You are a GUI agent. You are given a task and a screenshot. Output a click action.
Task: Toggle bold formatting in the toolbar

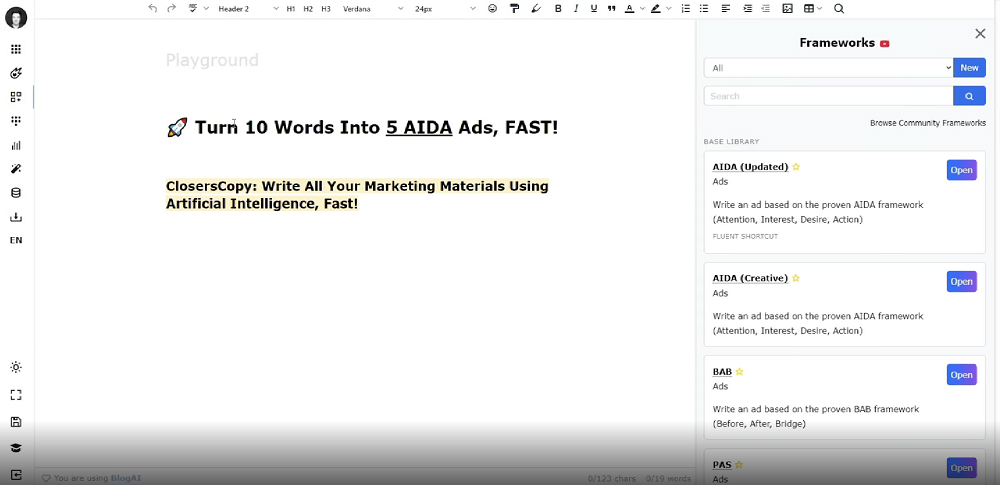[x=558, y=9]
